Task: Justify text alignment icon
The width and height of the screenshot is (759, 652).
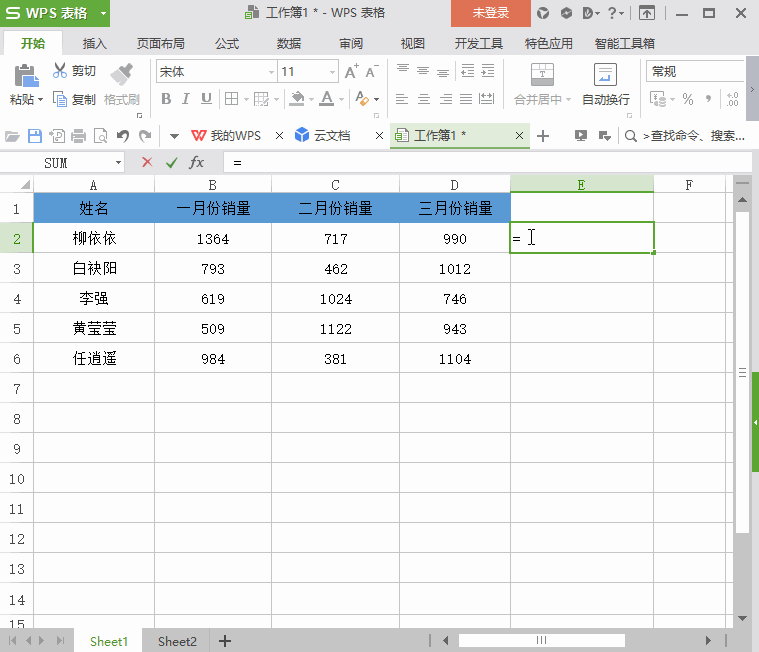Action: pos(466,99)
